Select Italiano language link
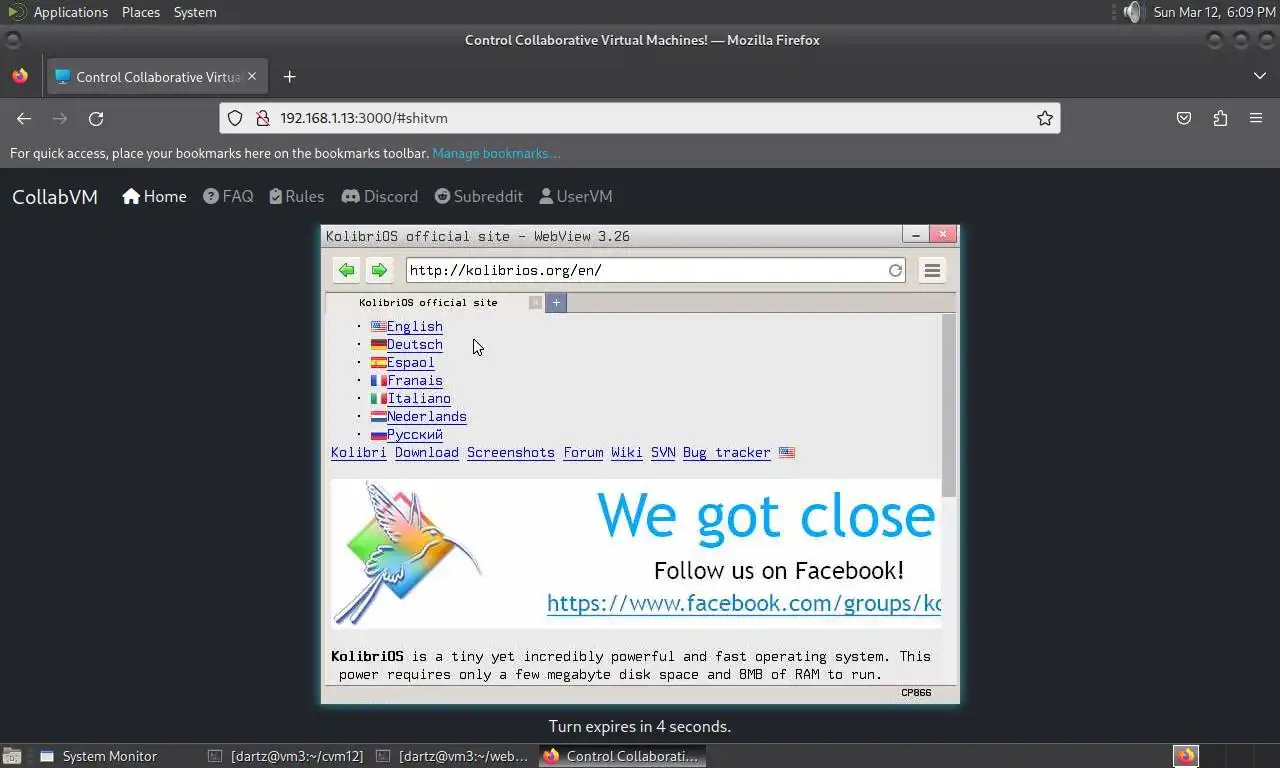This screenshot has width=1280, height=768. point(418,398)
